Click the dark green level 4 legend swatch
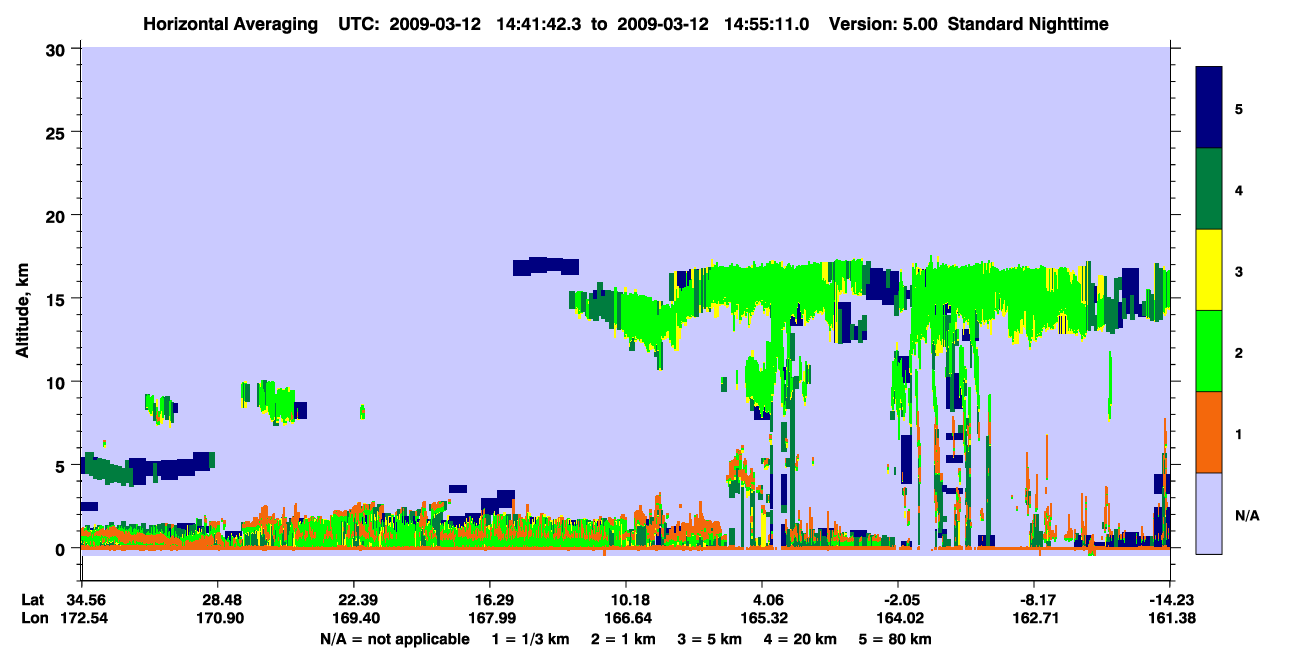The height and width of the screenshot is (667, 1300). (x=1209, y=189)
